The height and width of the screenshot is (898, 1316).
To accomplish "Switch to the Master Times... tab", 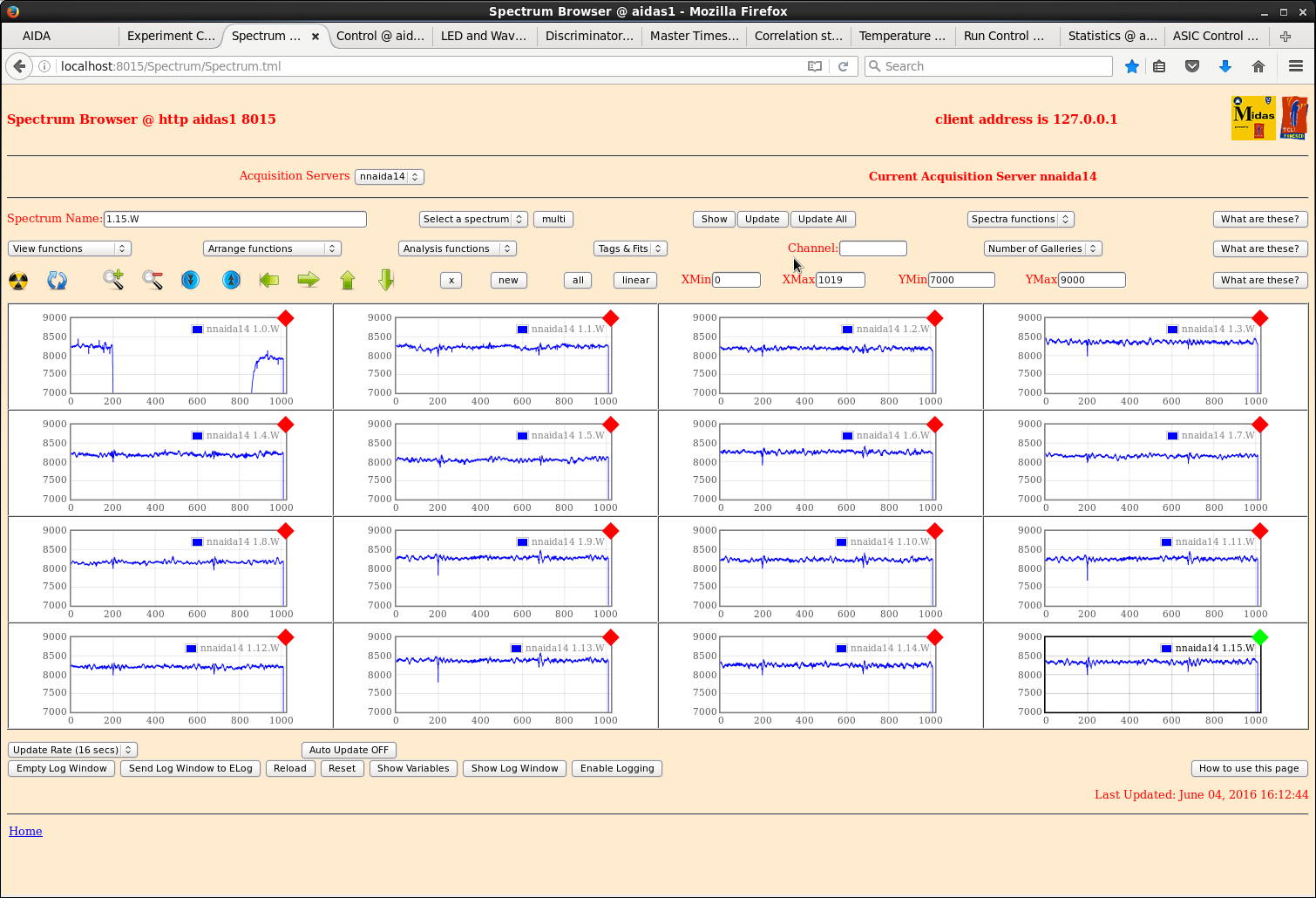I will pos(694,36).
